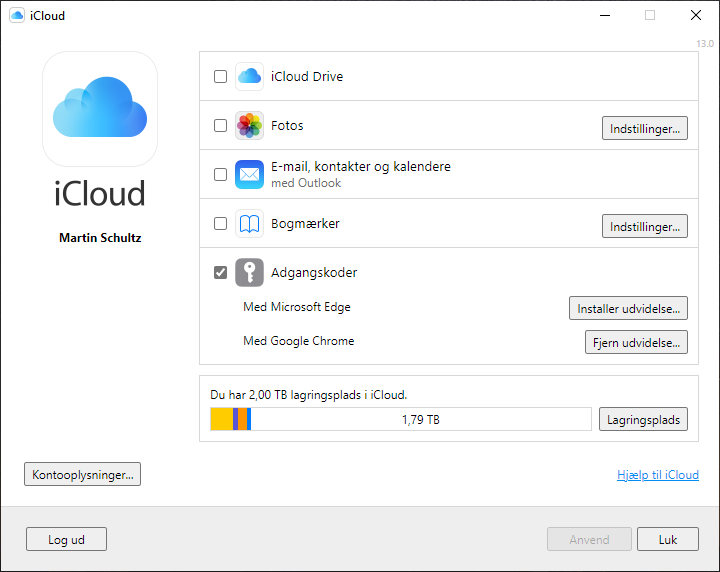Image resolution: width=720 pixels, height=572 pixels.
Task: Check E-mail, kontakter og kalendere checkbox
Action: tap(220, 174)
